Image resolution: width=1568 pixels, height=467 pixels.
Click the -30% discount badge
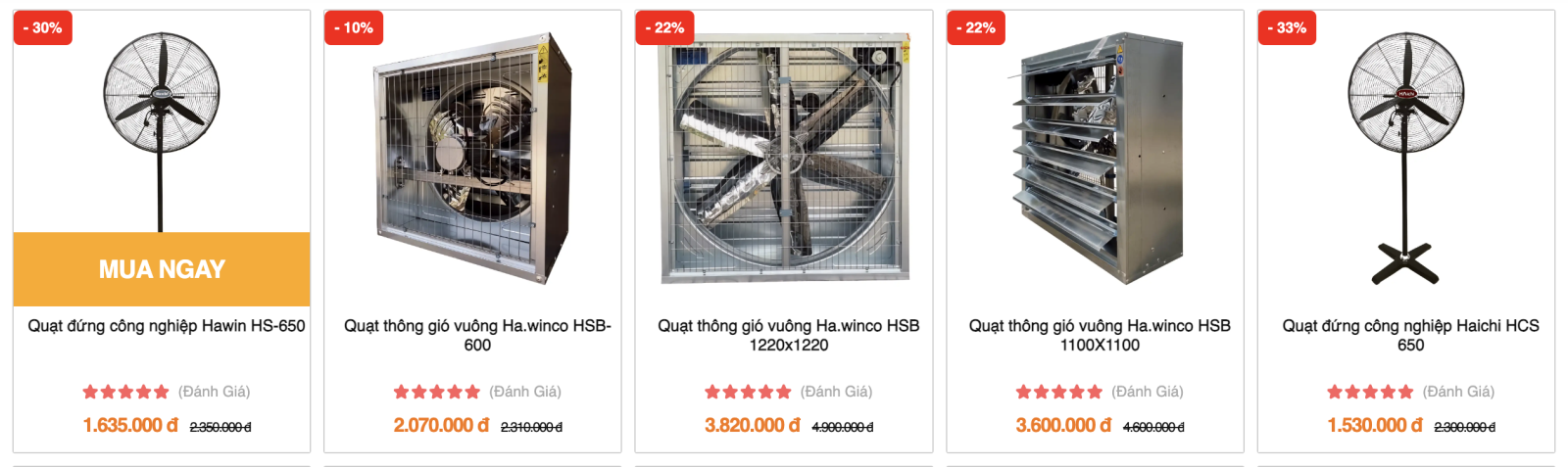[42, 28]
